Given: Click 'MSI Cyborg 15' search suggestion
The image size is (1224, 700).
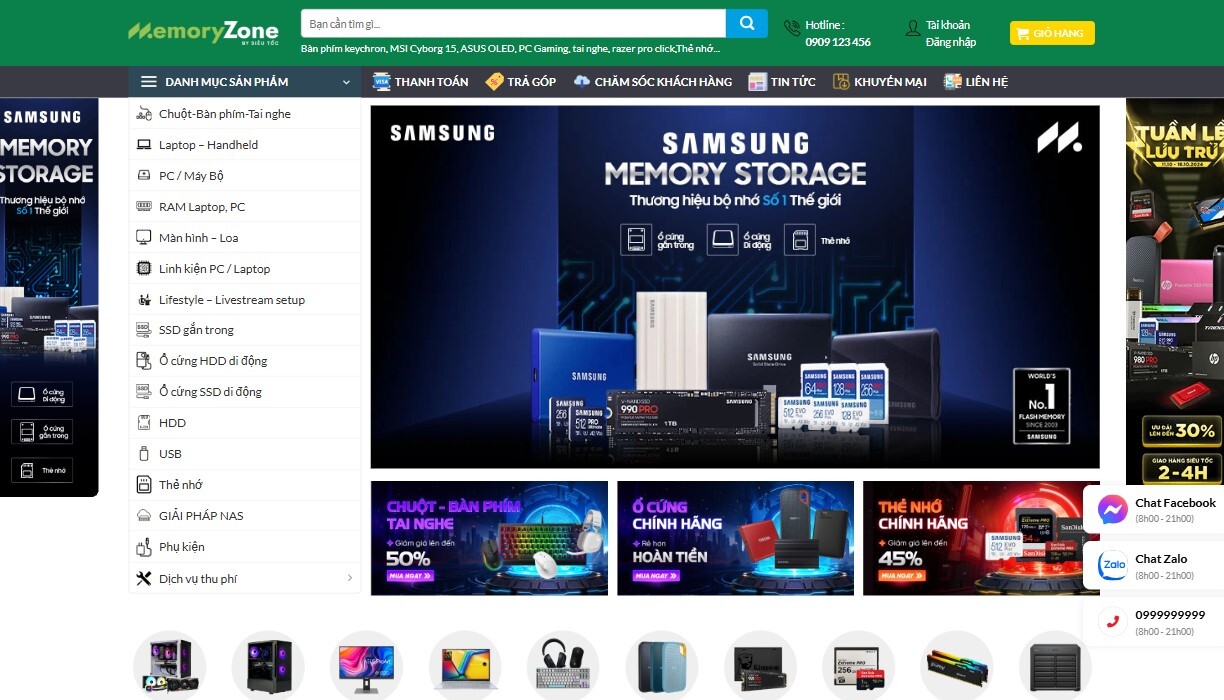Looking at the screenshot, I should (423, 49).
